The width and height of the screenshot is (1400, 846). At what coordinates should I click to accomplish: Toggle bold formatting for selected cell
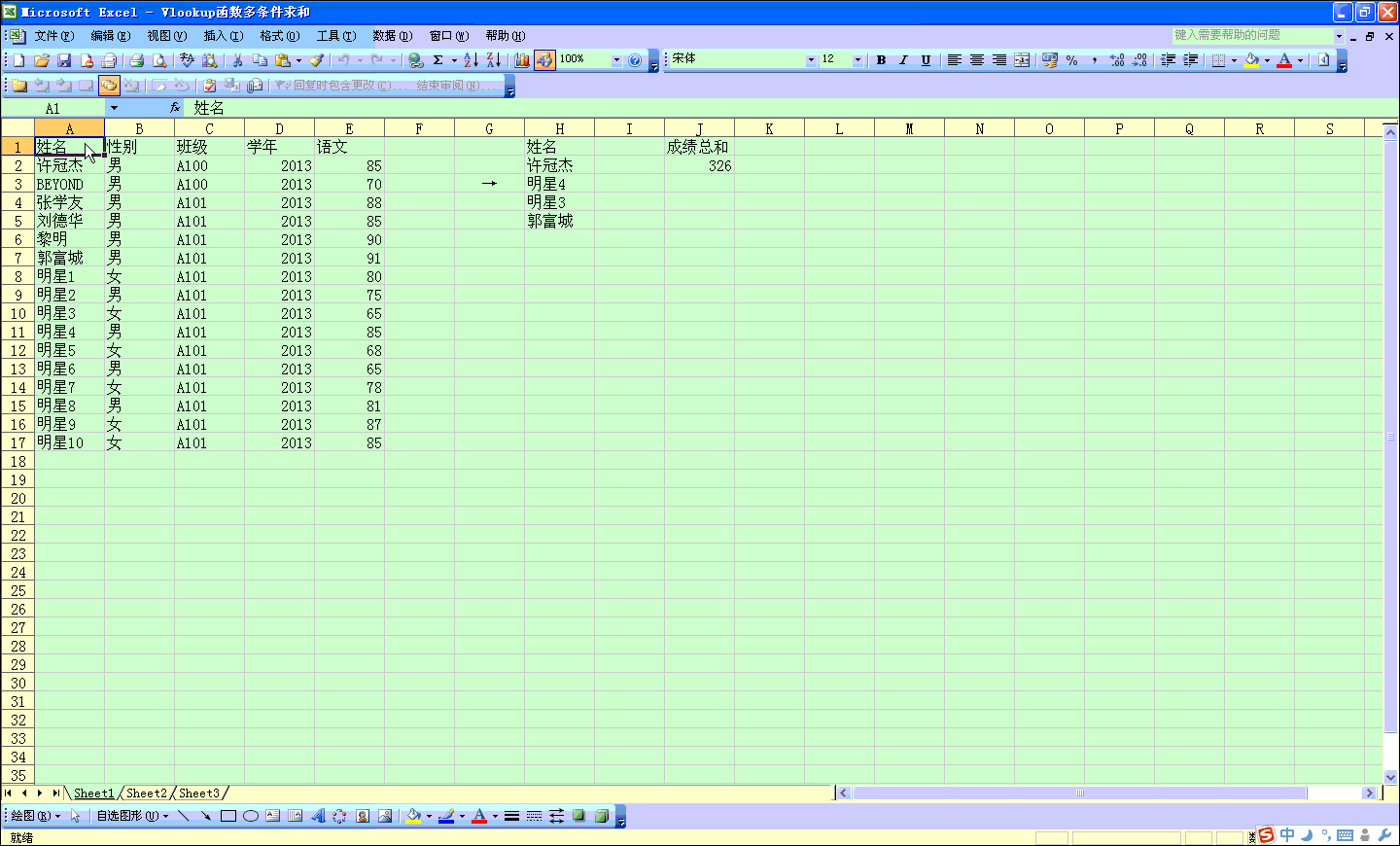(880, 59)
